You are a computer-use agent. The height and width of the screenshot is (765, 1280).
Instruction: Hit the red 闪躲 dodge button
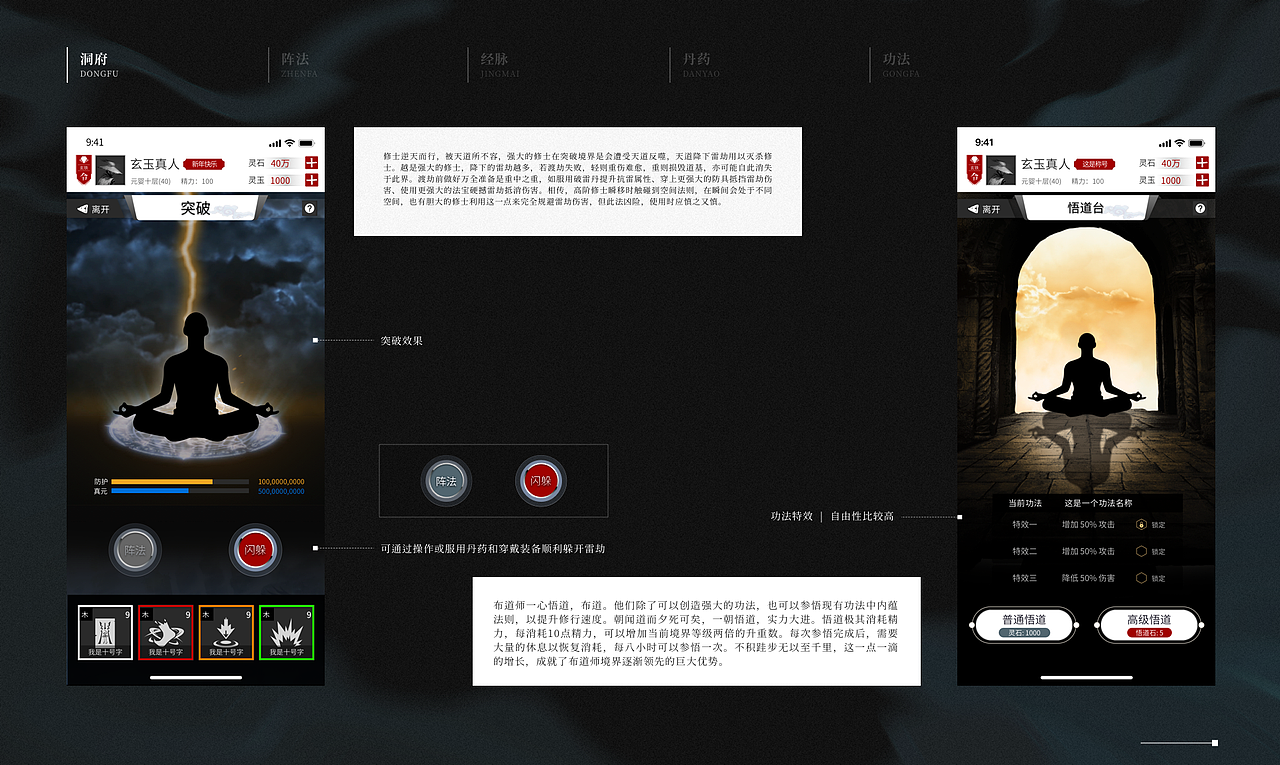255,550
